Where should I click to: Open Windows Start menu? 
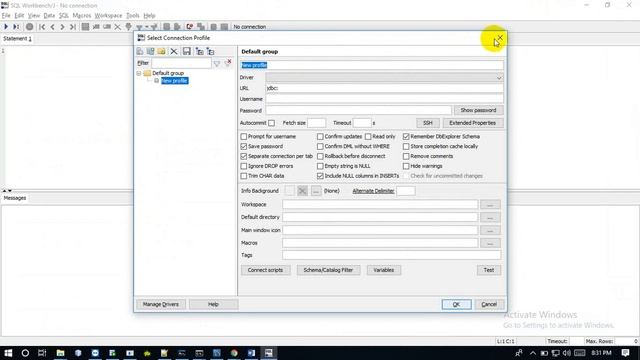(x=8, y=353)
